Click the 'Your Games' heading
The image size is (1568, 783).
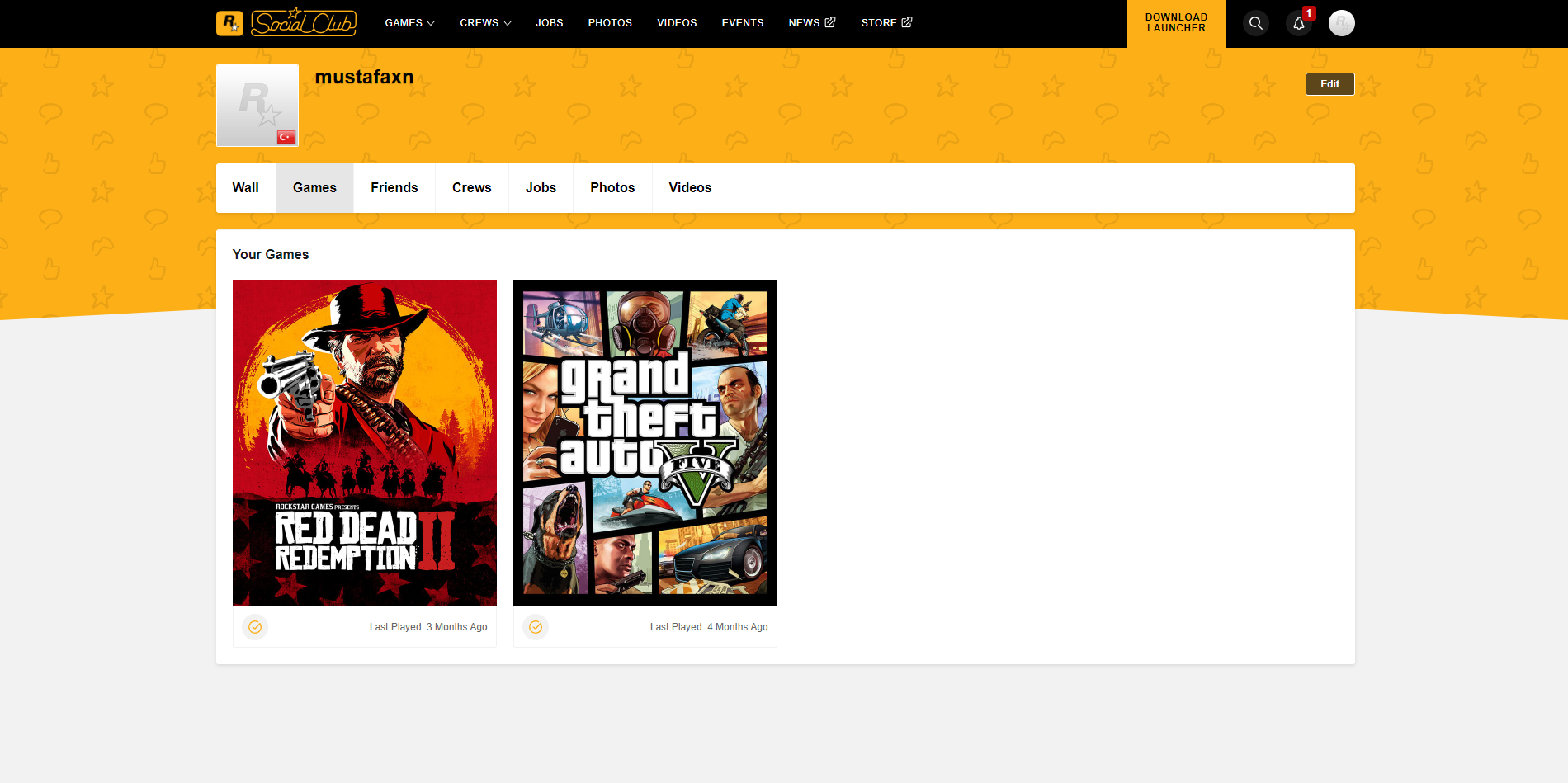271,255
